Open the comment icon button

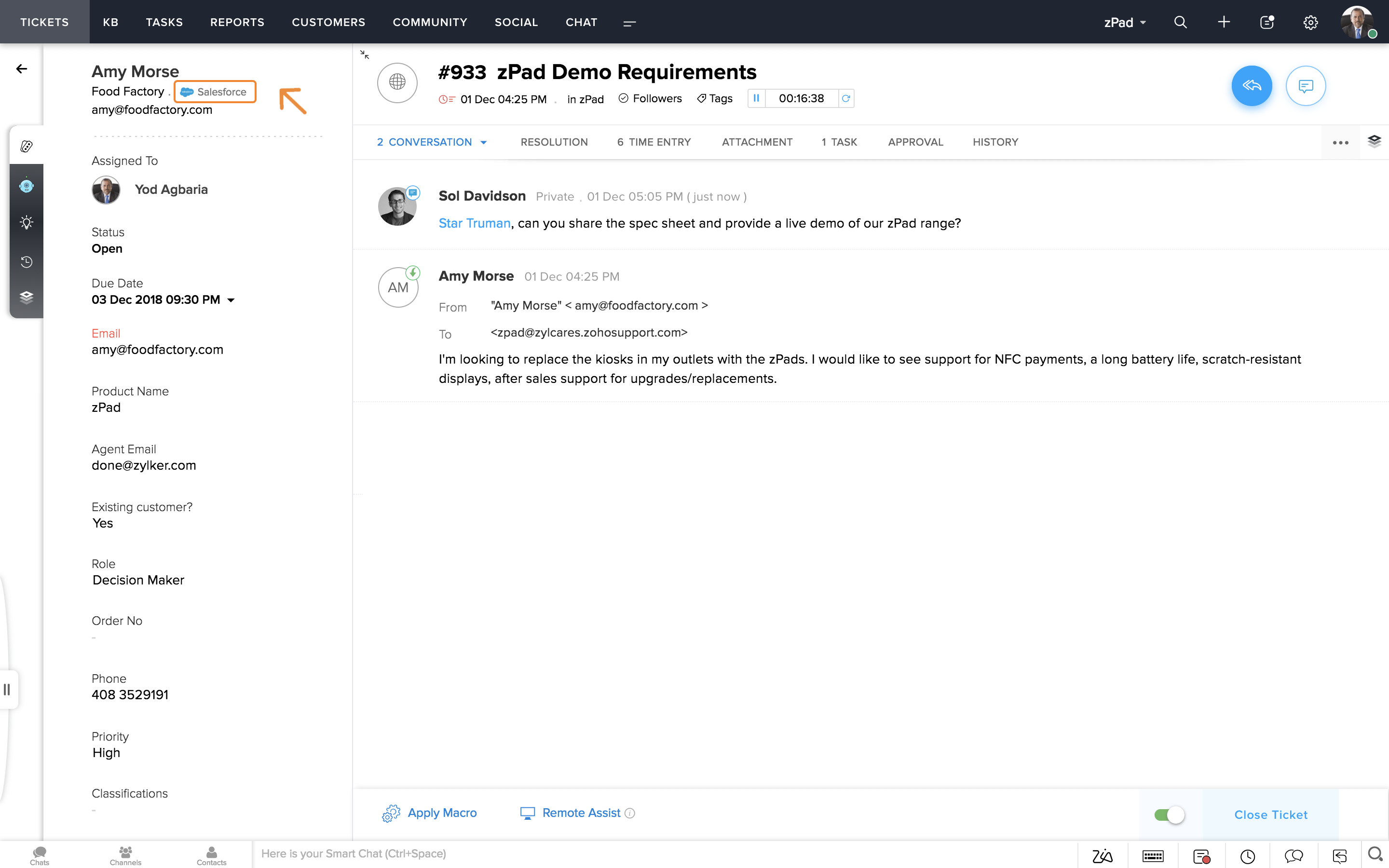tap(1305, 86)
